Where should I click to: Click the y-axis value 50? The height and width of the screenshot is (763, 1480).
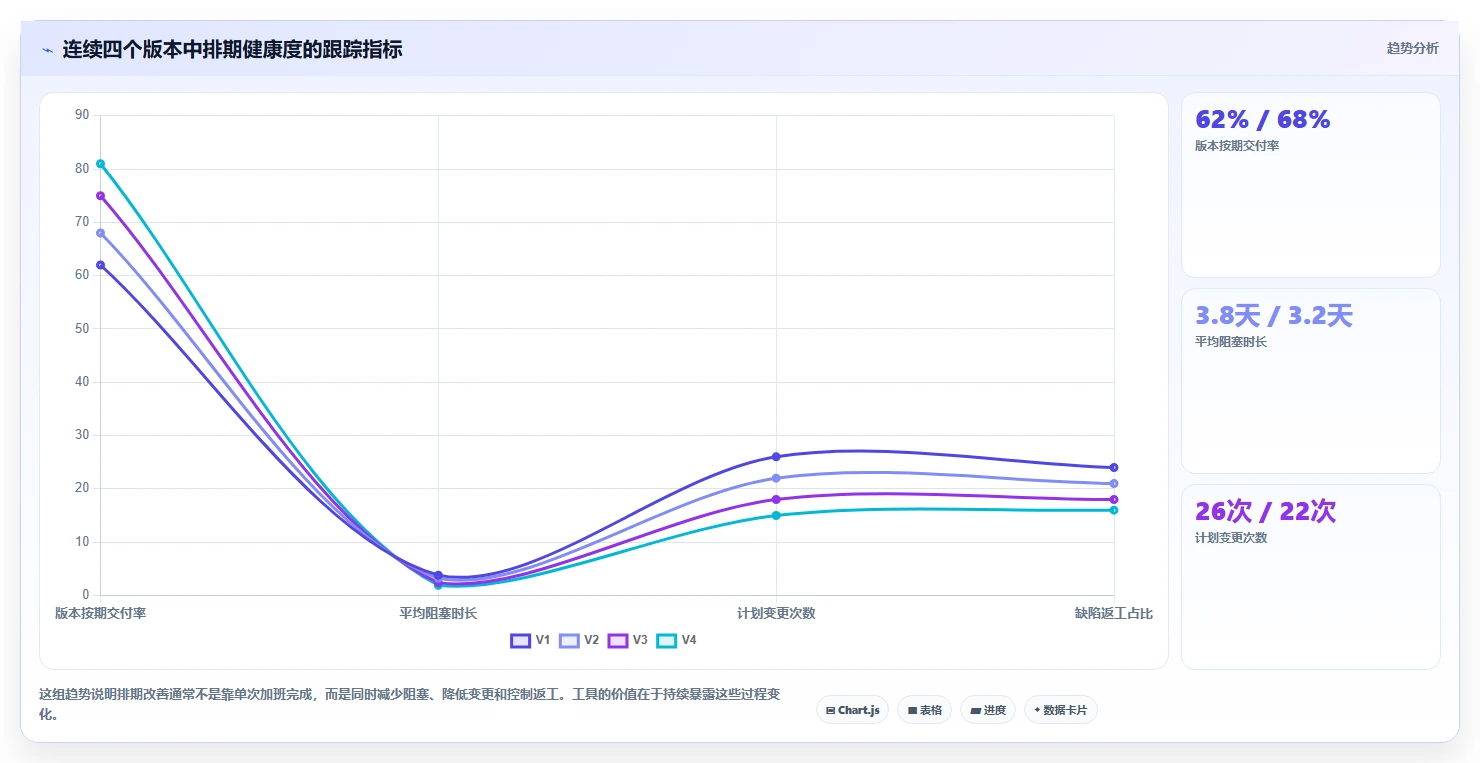(x=82, y=328)
